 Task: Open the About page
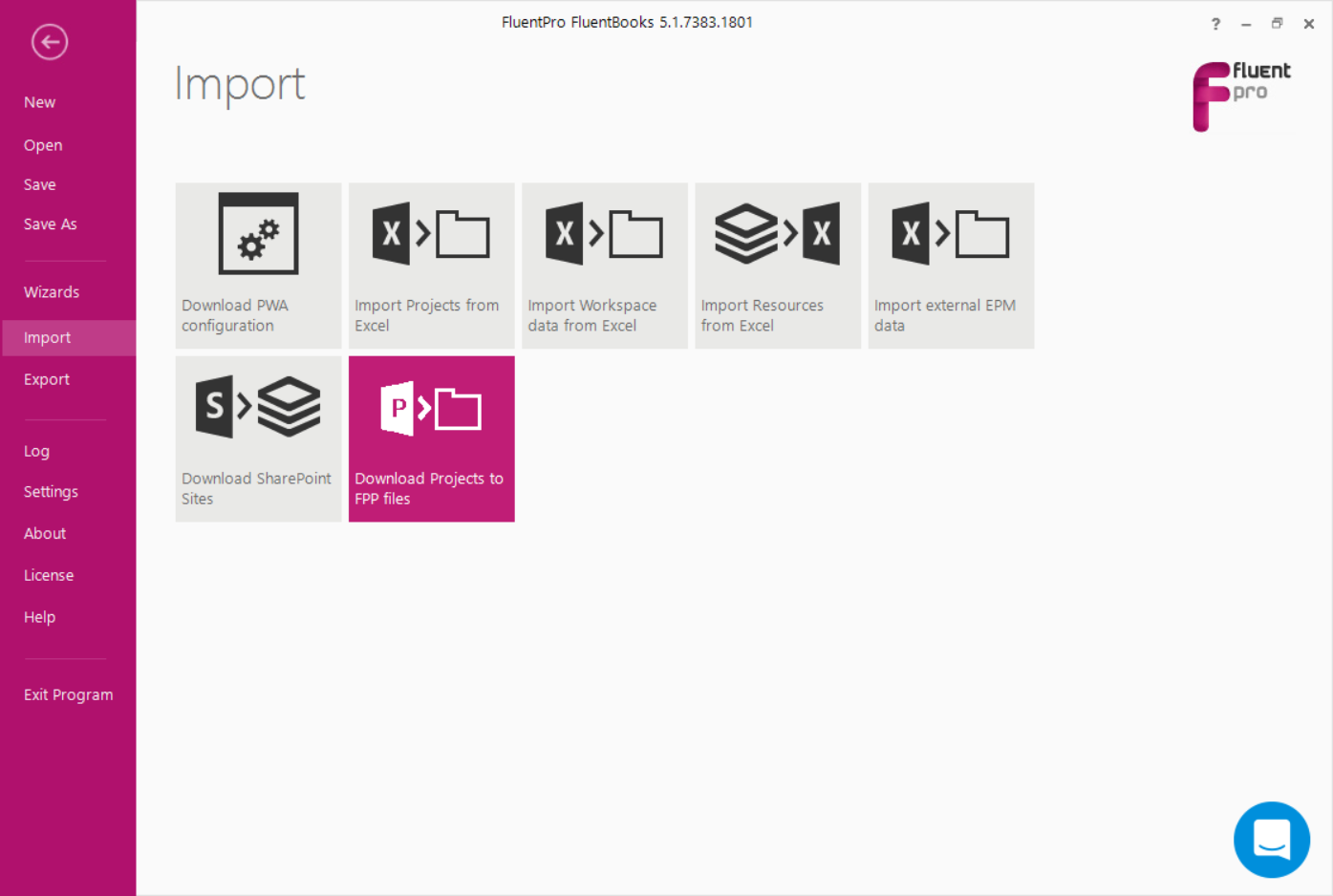[45, 534]
